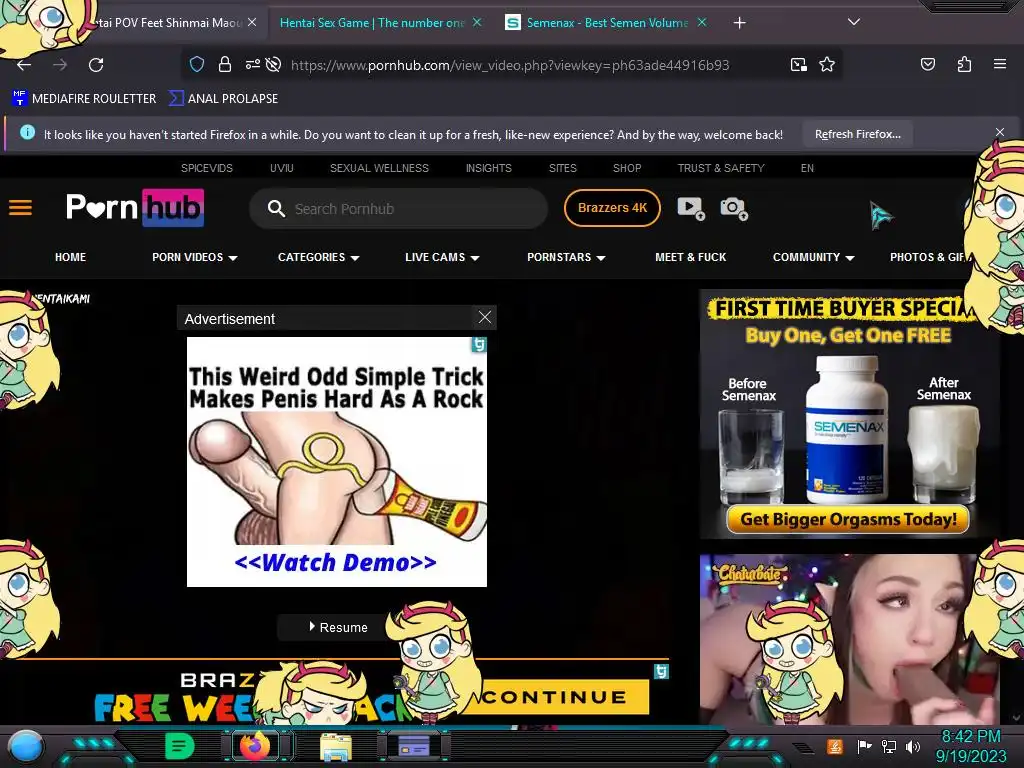
Task: Expand the COMMUNITY dropdown
Action: click(814, 257)
